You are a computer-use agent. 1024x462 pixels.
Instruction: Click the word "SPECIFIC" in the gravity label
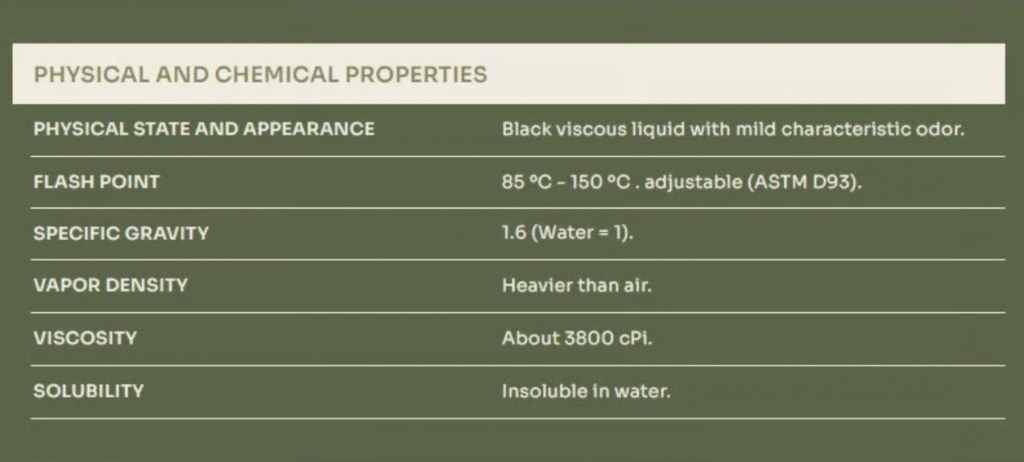[75, 233]
